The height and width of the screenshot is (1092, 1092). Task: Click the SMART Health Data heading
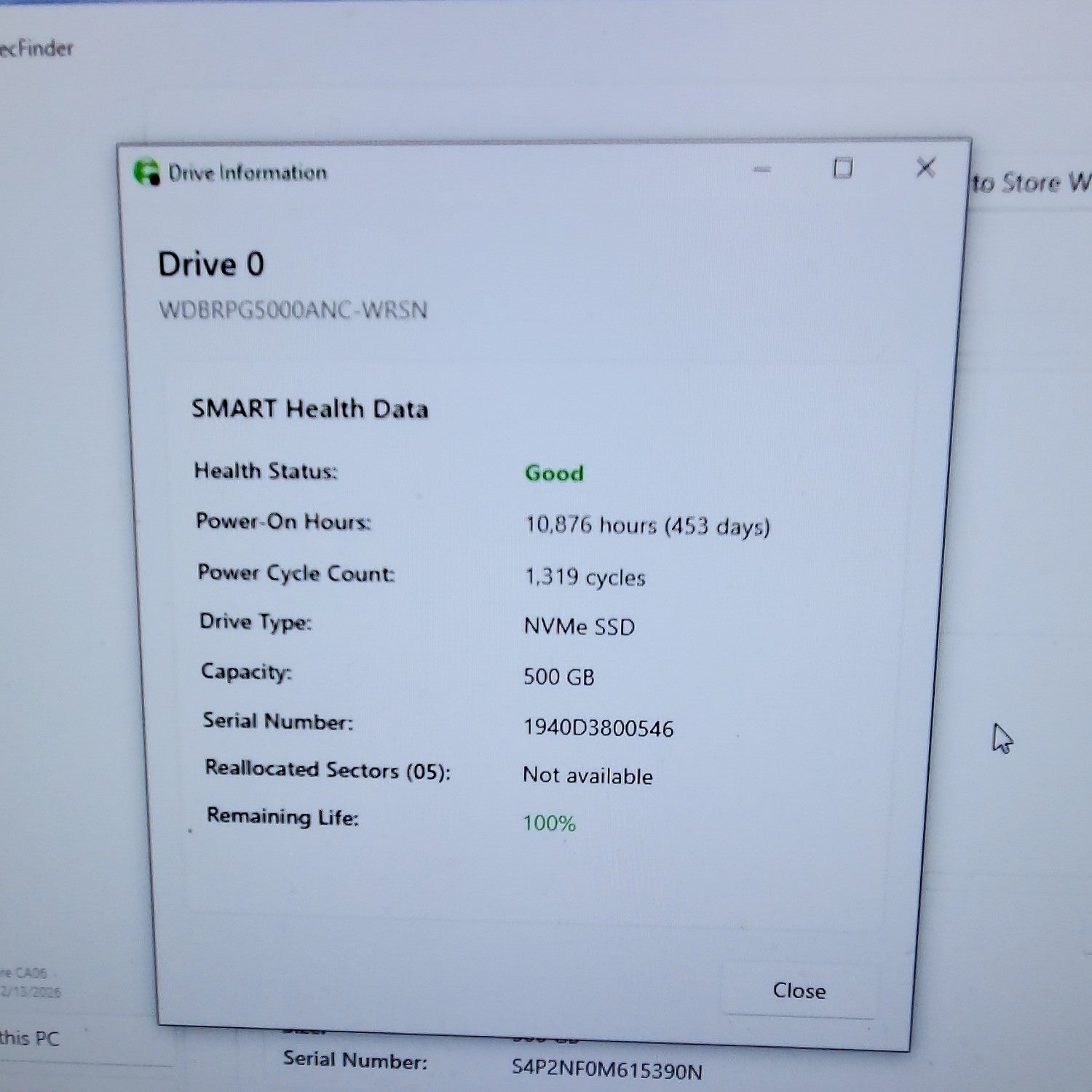(309, 408)
